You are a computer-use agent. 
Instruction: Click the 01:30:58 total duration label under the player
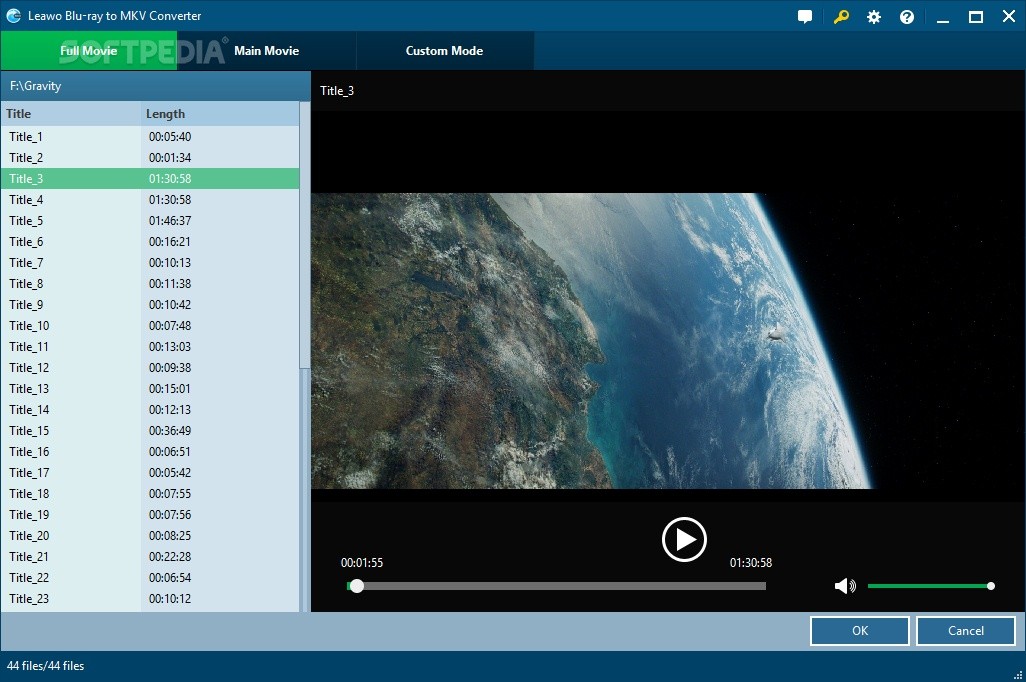pyautogui.click(x=751, y=563)
